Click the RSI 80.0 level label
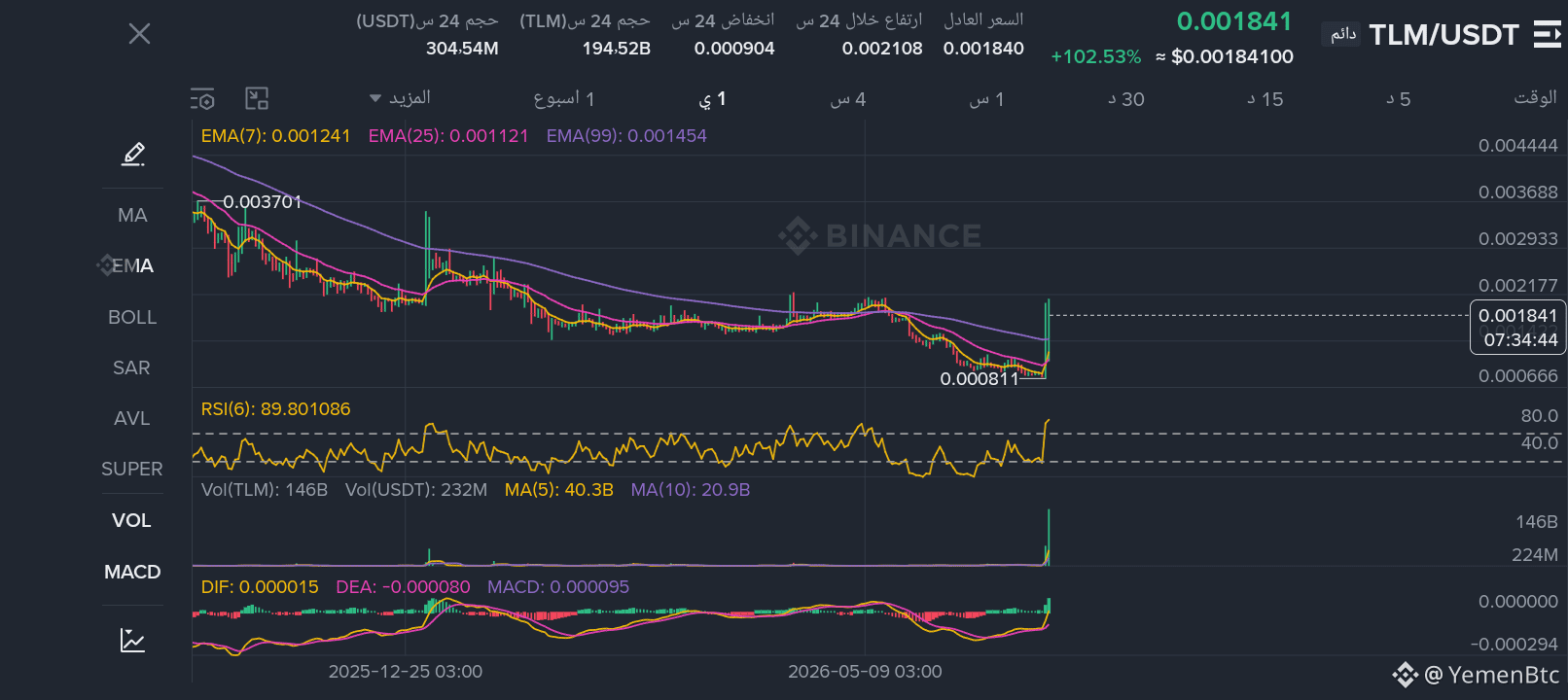 1539,416
